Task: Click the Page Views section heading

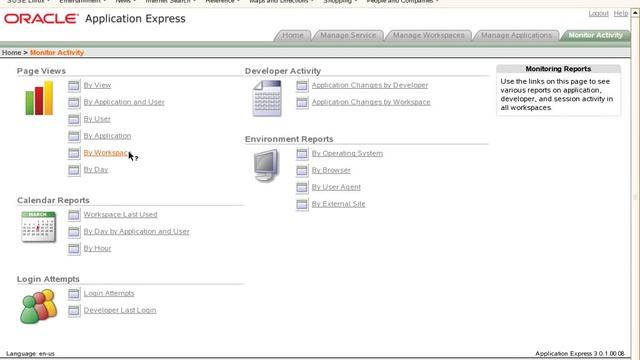Action: (x=41, y=71)
